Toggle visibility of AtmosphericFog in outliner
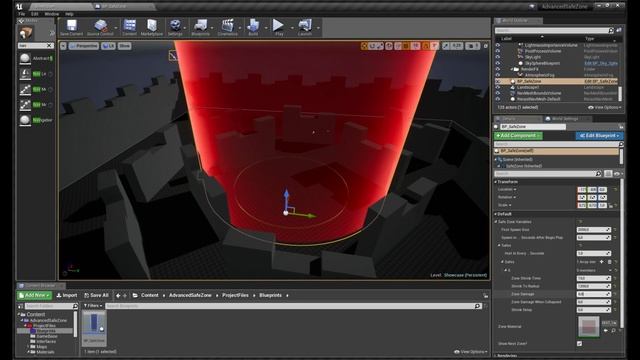The image size is (640, 360). 498,75
